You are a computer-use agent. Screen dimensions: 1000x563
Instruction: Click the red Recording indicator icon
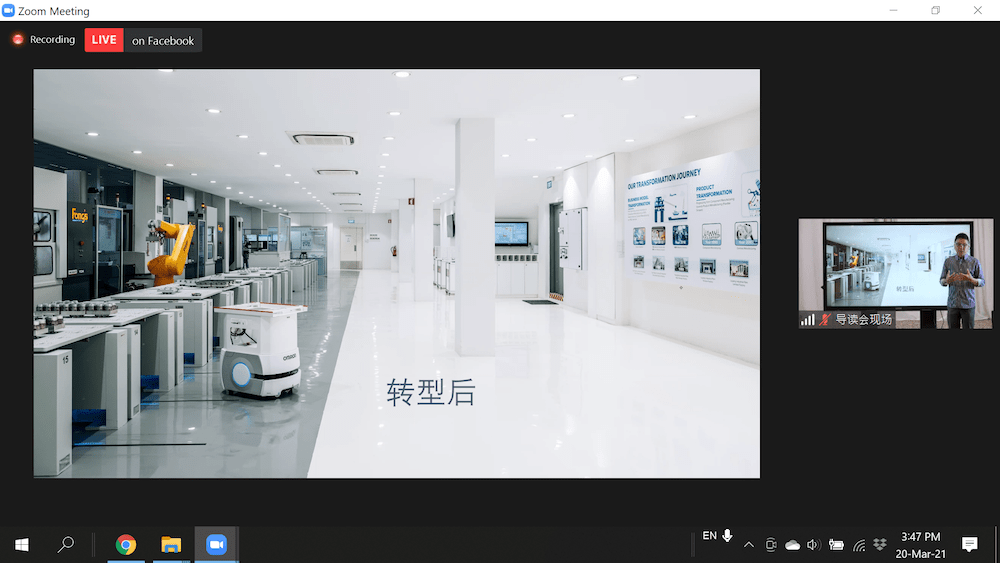click(18, 40)
